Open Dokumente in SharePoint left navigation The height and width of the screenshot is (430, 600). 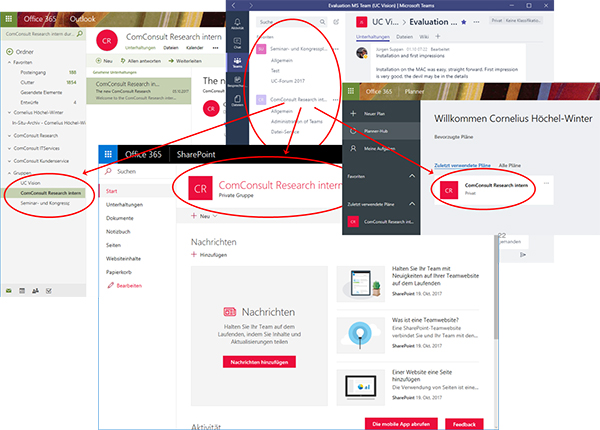(119, 217)
